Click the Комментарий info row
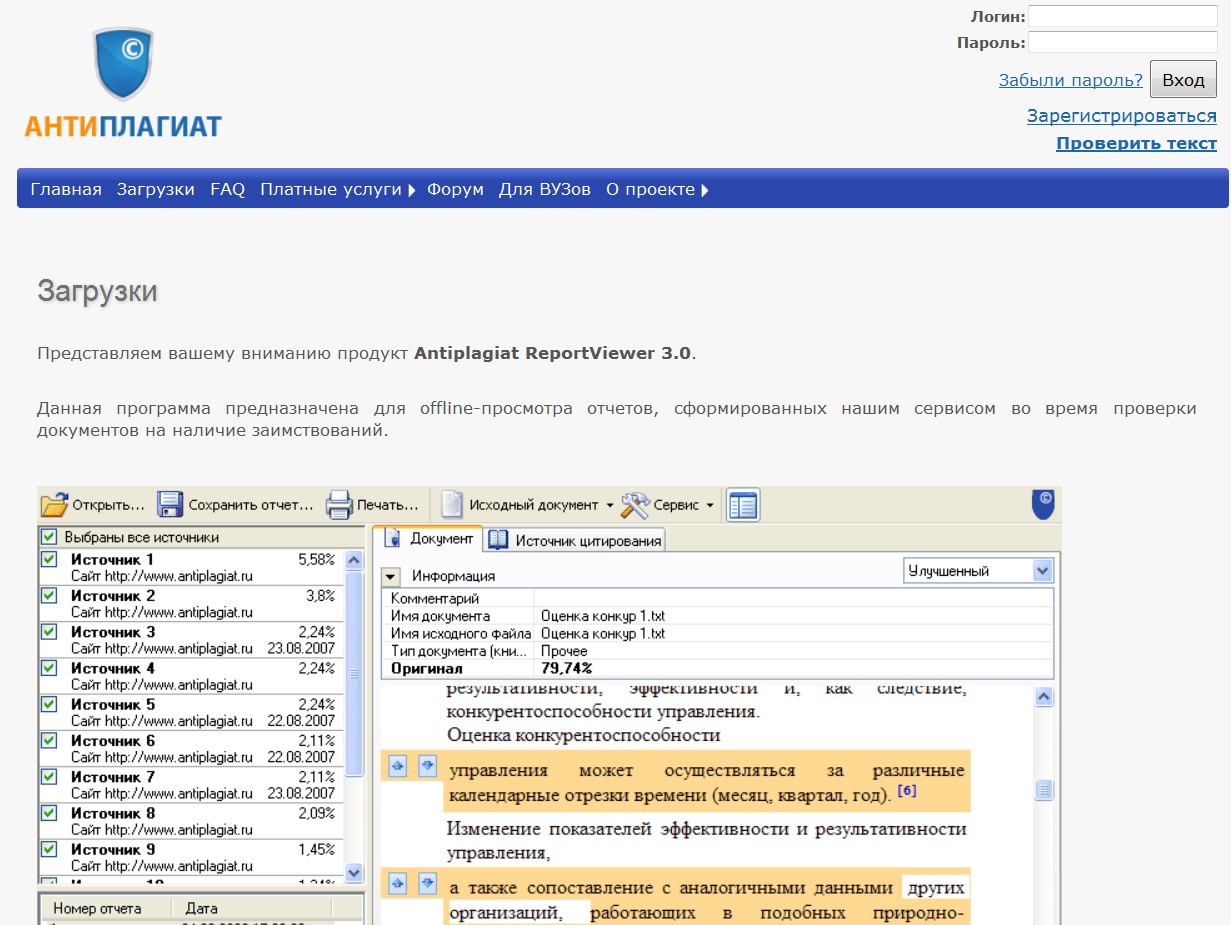The height and width of the screenshot is (925, 1231). pos(717,598)
